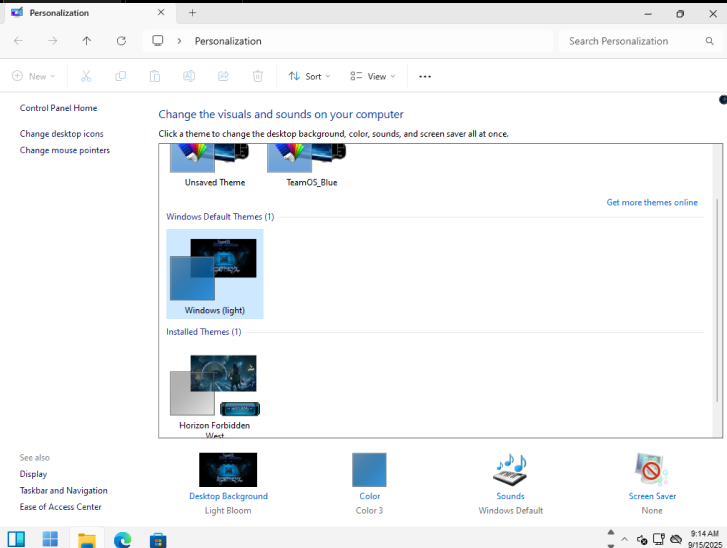Click the Delete trash icon
The height and width of the screenshot is (548, 727).
(x=258, y=76)
